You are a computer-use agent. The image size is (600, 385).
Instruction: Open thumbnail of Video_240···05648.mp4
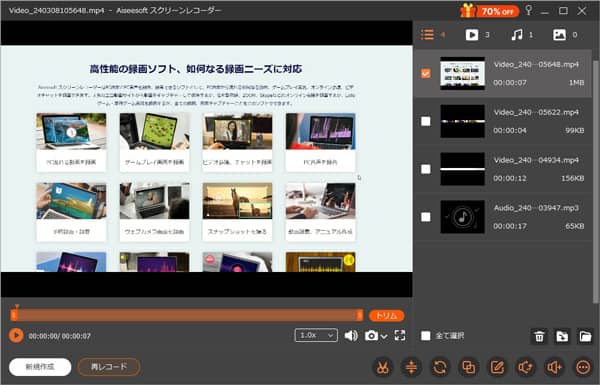[462, 73]
